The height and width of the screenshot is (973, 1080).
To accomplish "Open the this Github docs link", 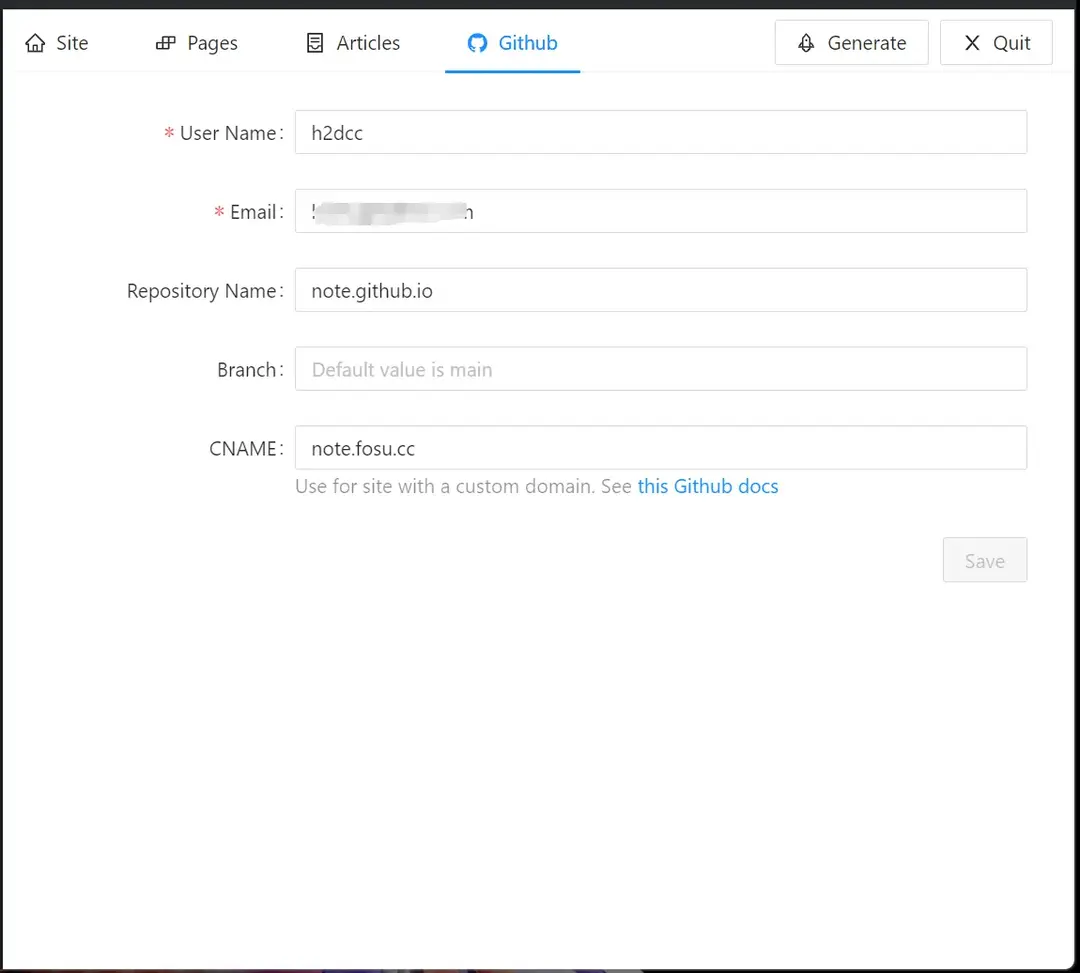I will [708, 486].
